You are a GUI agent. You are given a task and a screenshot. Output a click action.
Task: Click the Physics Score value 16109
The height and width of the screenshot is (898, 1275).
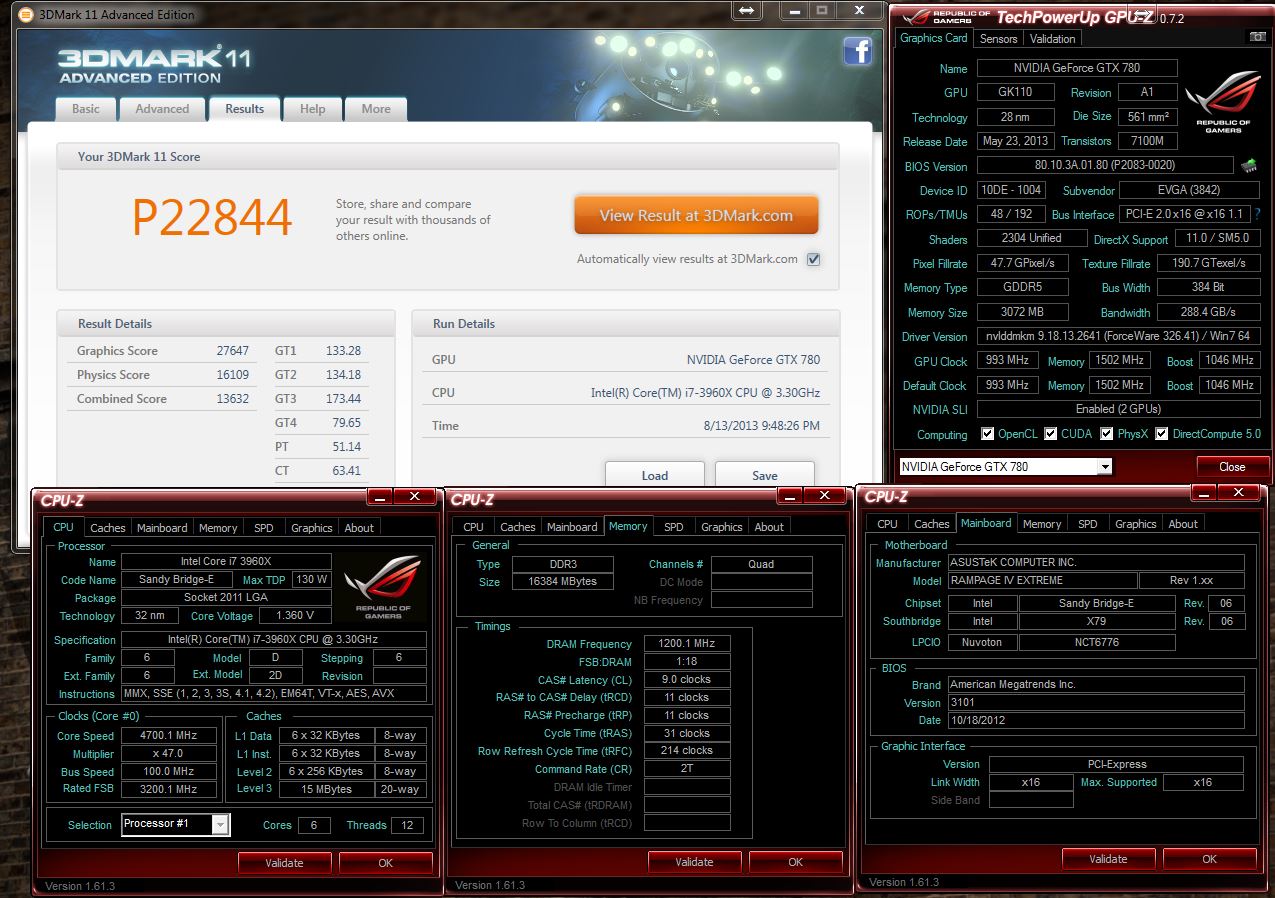232,375
